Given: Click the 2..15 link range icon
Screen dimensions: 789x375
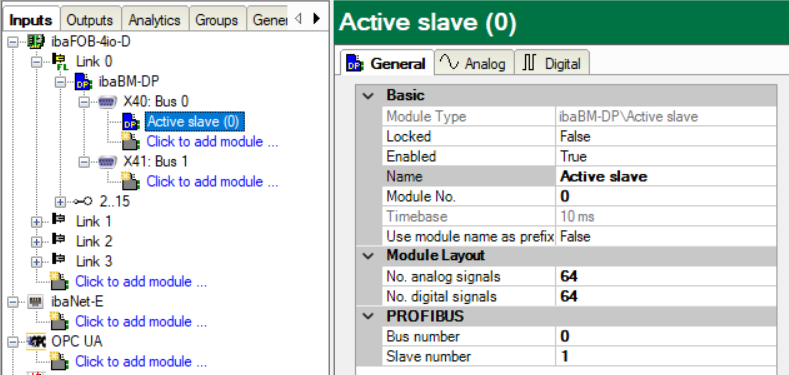Looking at the screenshot, I should click(83, 201).
